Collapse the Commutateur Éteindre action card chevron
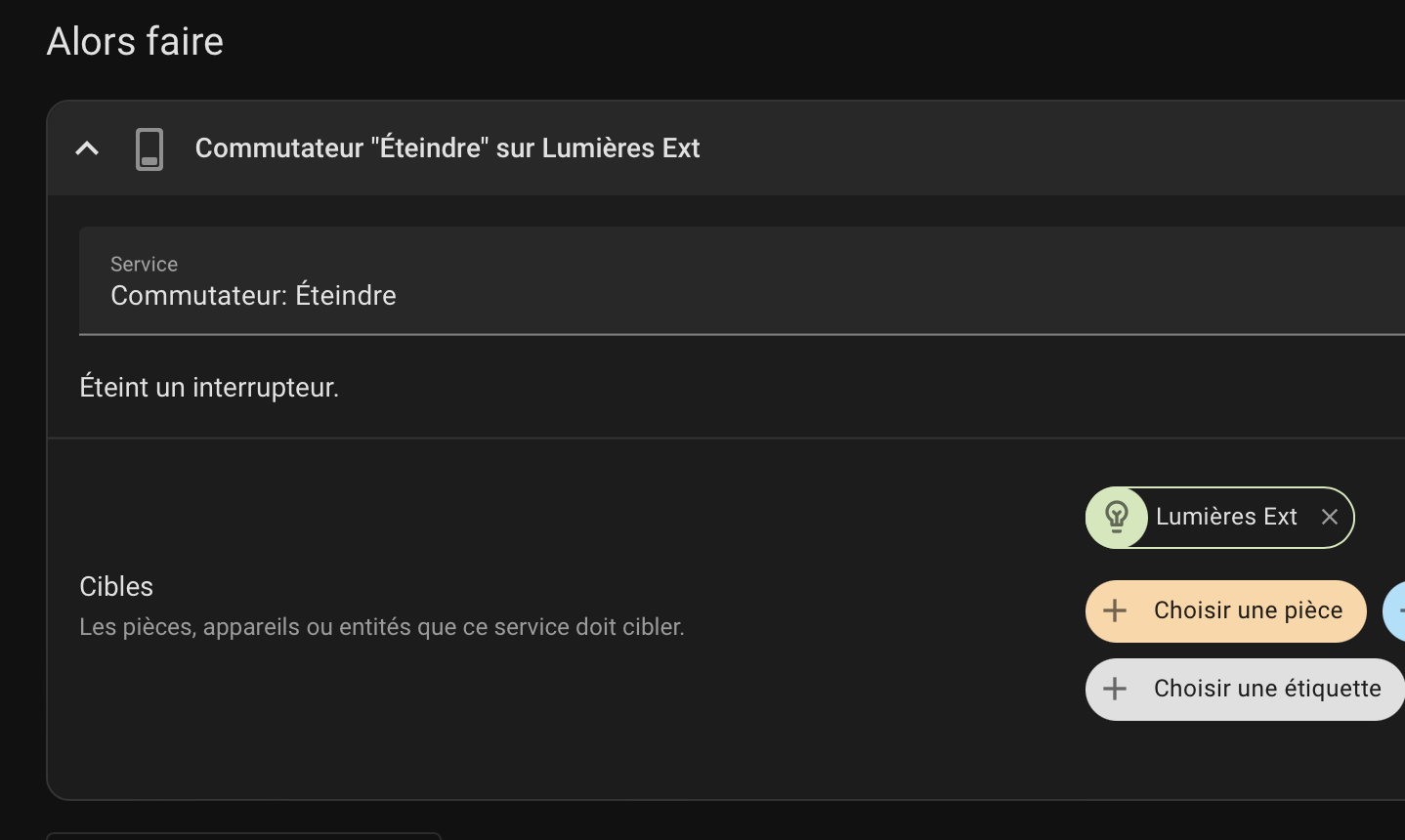This screenshot has height=840, width=1405. (x=87, y=148)
